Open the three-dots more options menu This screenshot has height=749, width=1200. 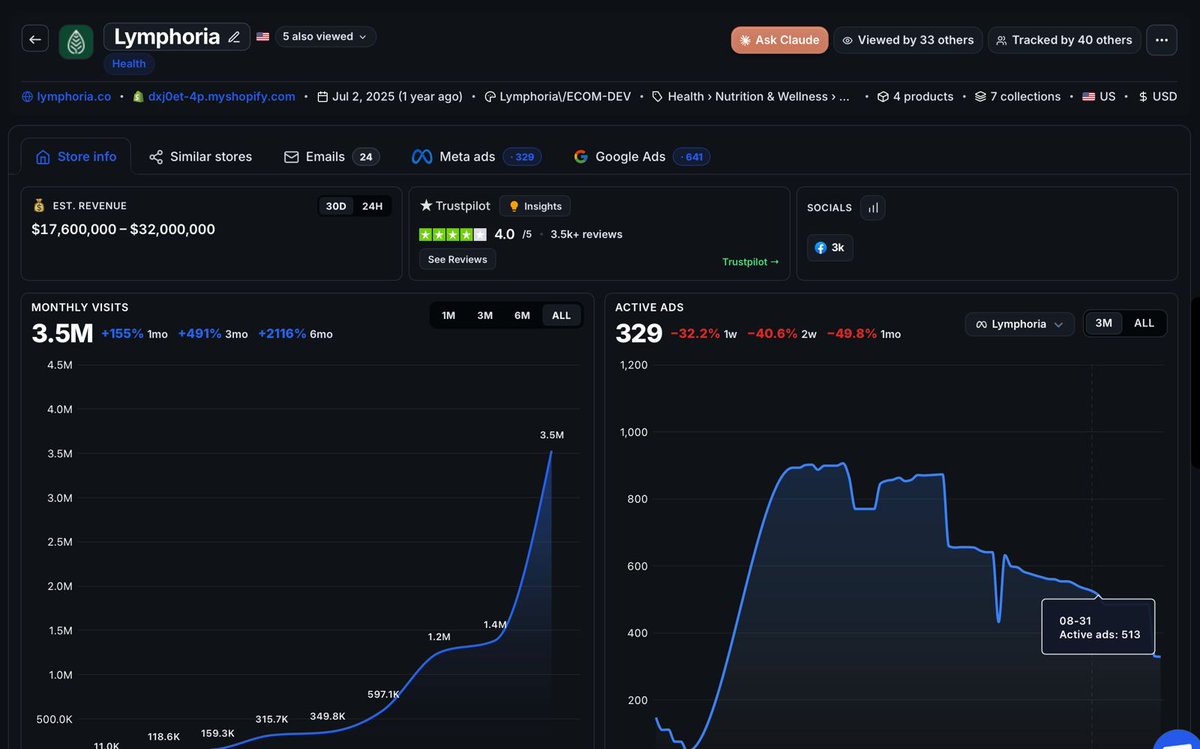tap(1161, 40)
